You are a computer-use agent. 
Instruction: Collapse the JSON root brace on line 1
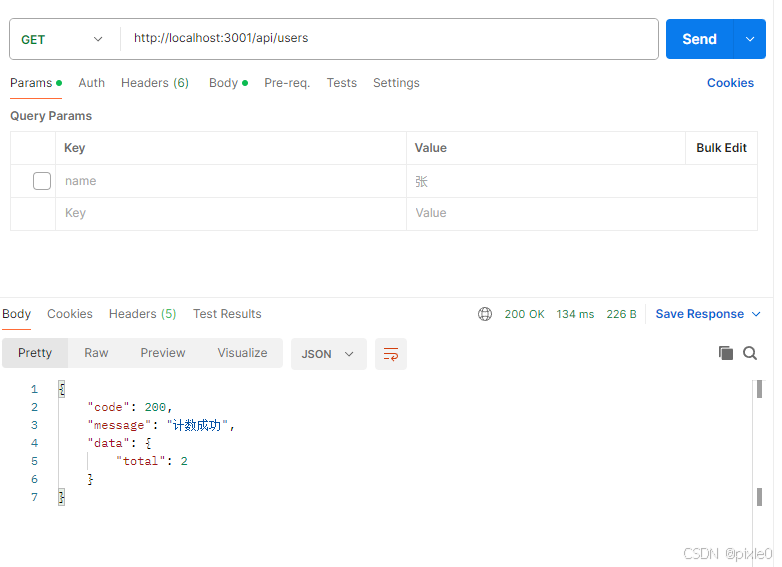pyautogui.click(x=61, y=388)
